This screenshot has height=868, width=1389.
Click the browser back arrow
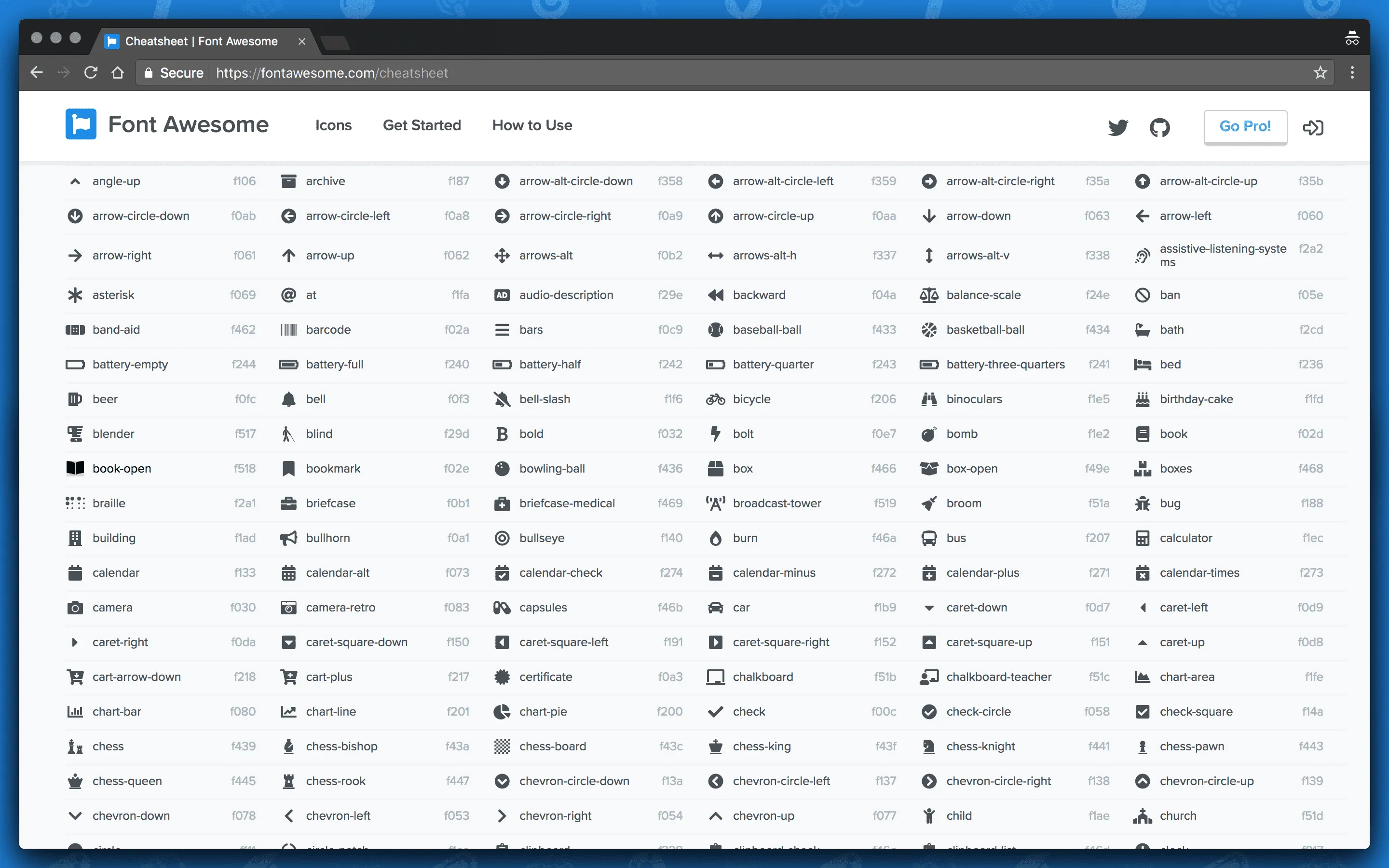coord(37,72)
